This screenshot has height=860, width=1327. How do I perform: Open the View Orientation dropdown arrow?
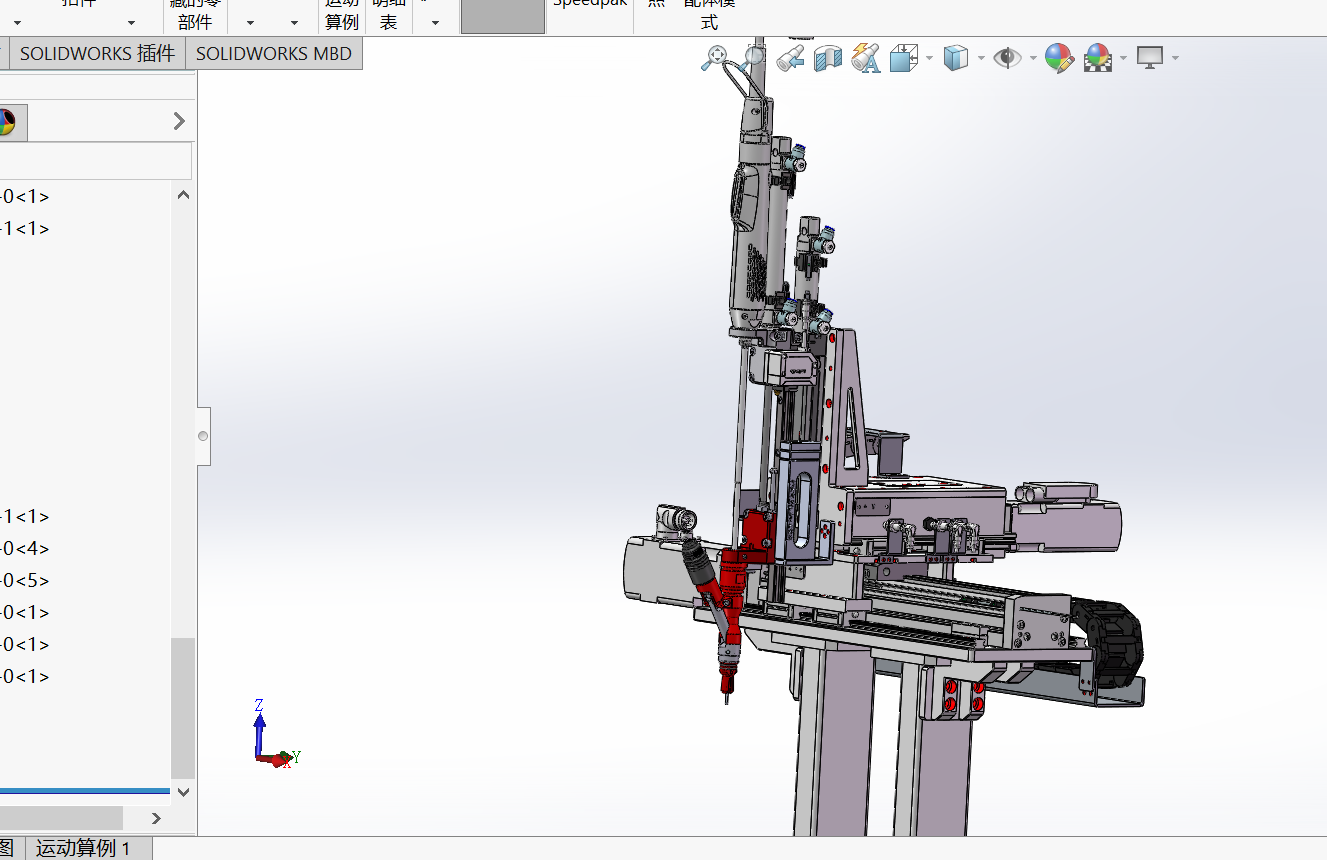pyautogui.click(x=929, y=58)
